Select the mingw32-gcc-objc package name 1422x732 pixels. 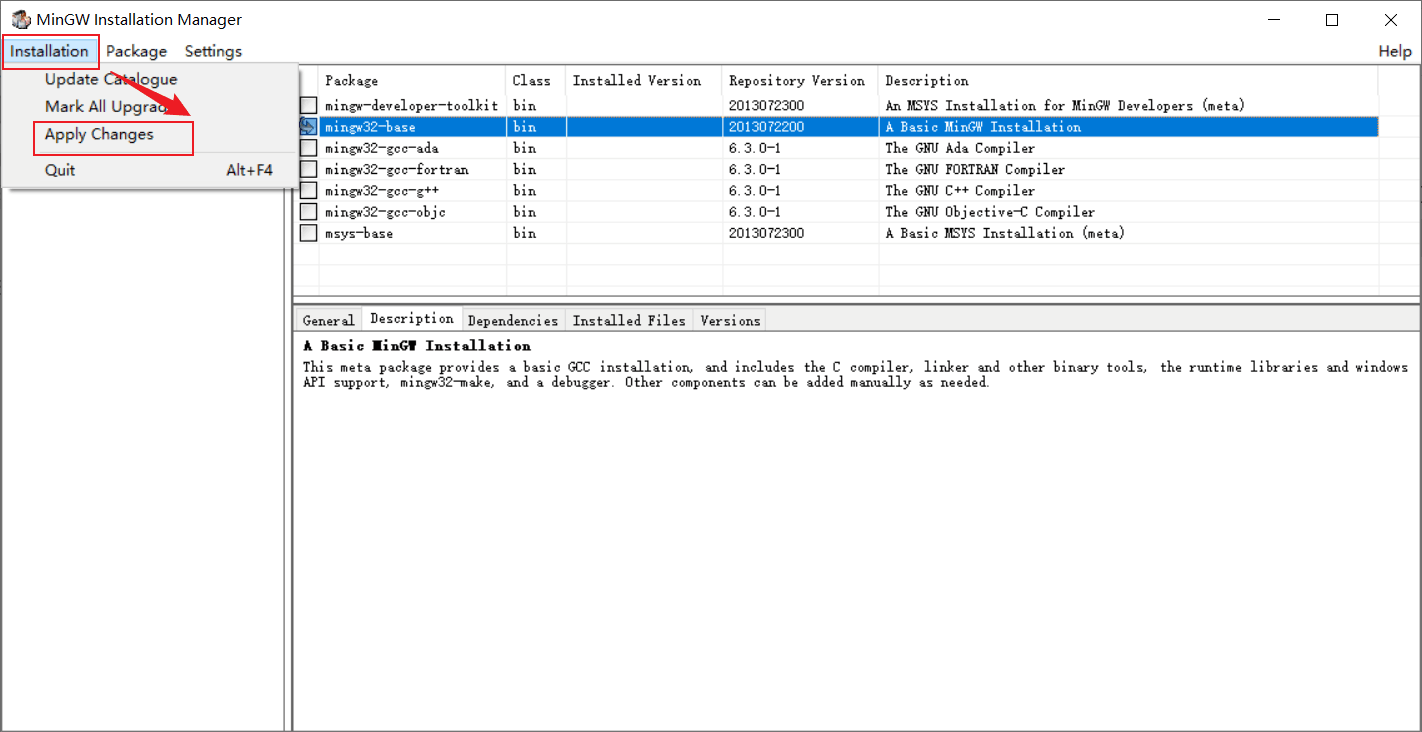click(x=385, y=211)
